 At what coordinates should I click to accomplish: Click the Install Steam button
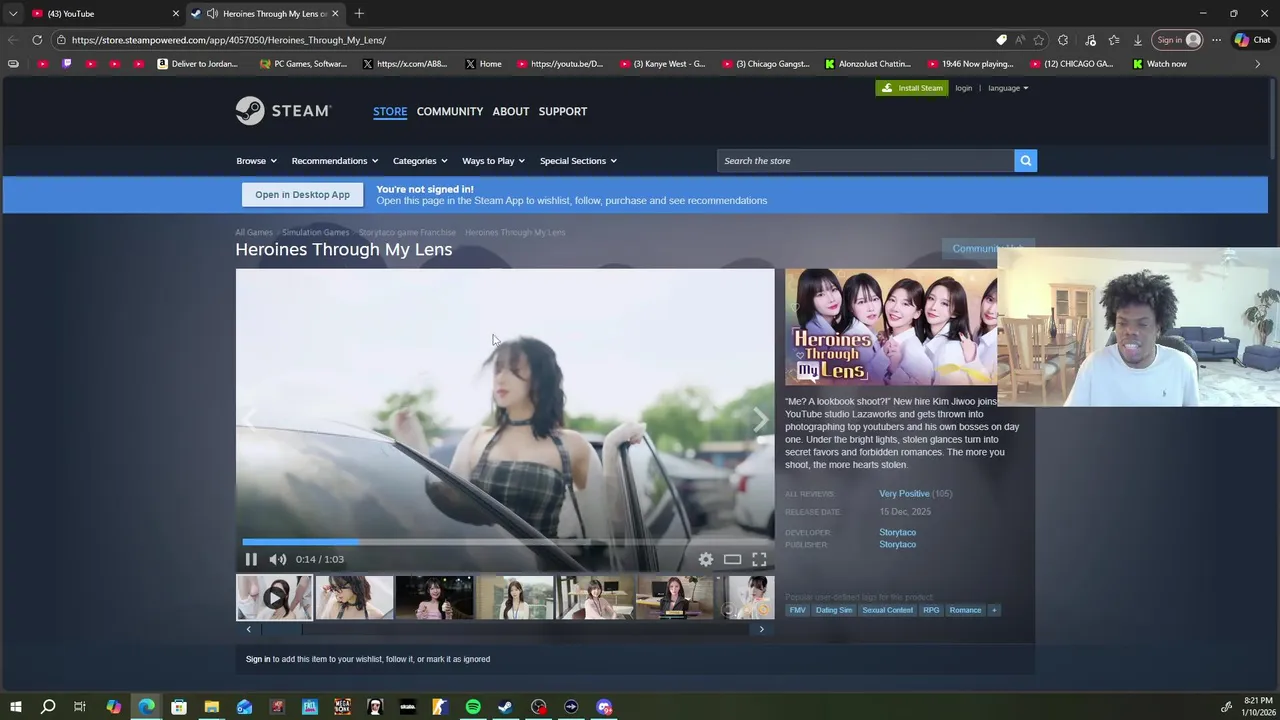click(x=912, y=88)
